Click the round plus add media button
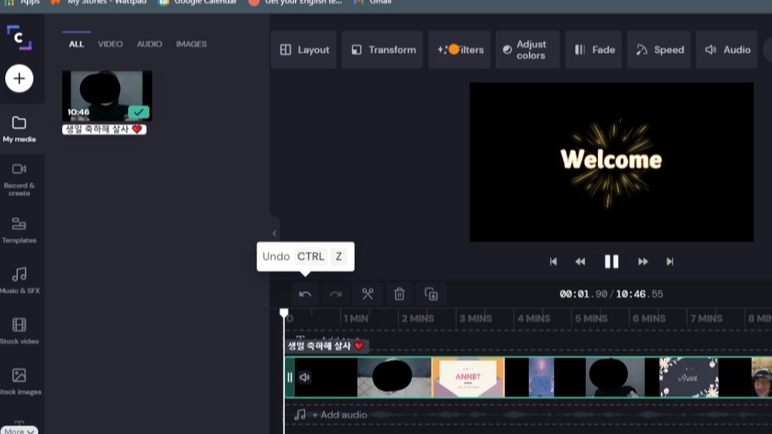This screenshot has height=434, width=772. (19, 78)
